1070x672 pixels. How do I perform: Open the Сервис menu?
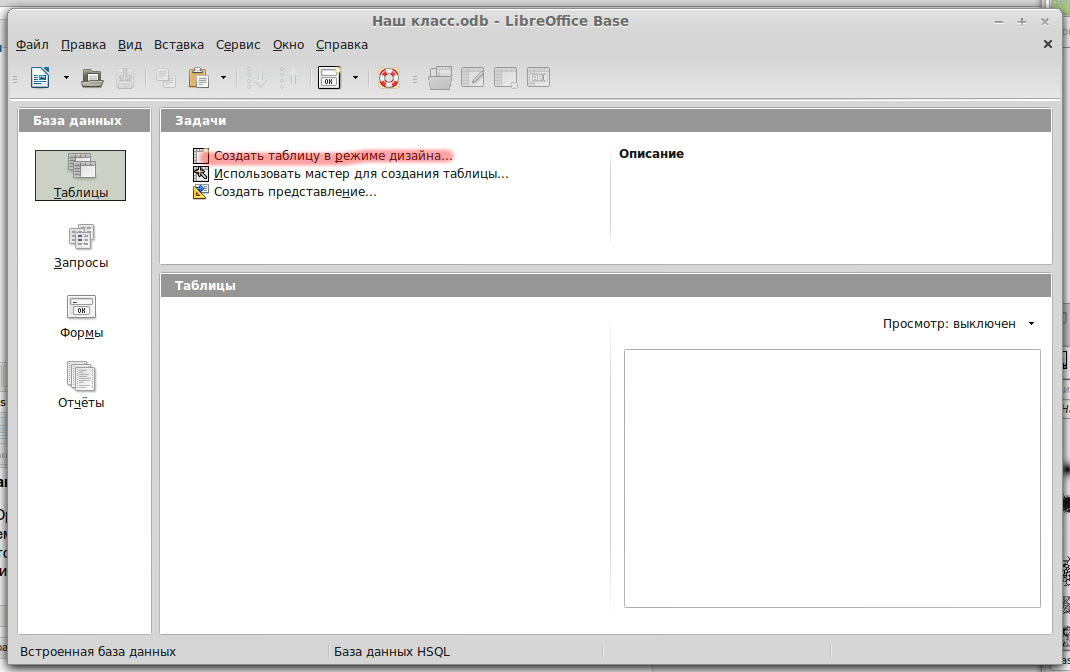pyautogui.click(x=238, y=45)
